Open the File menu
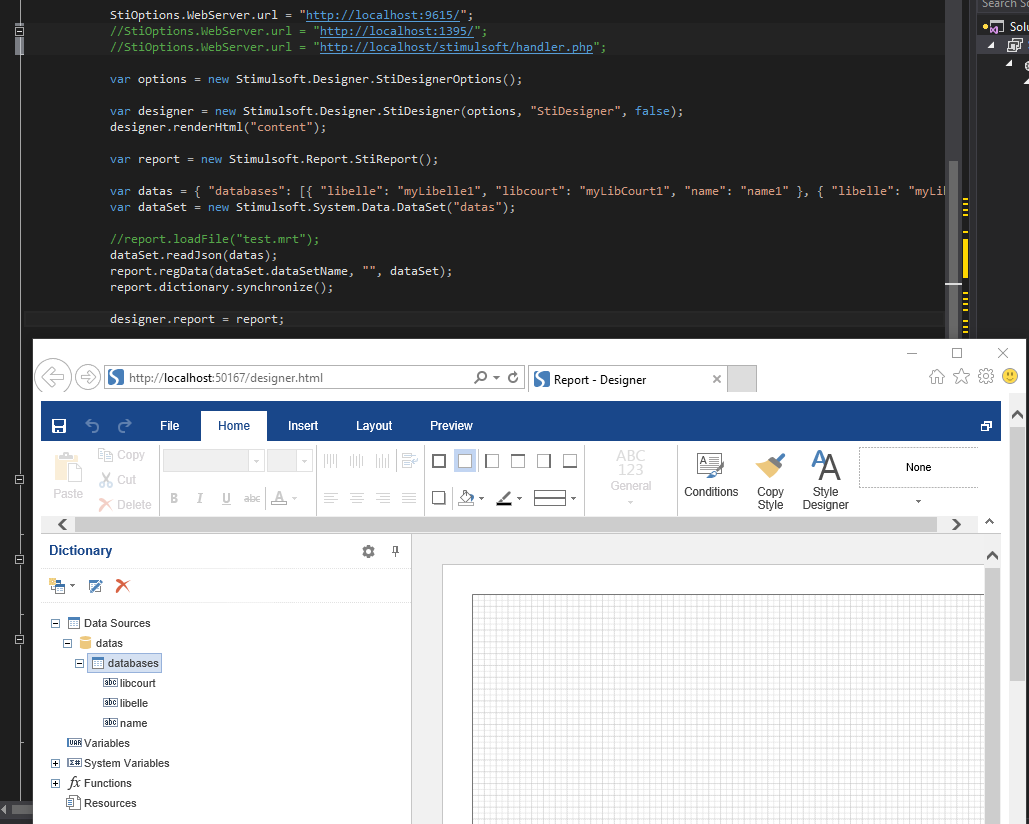Screen dimensions: 1029x824 coord(169,426)
